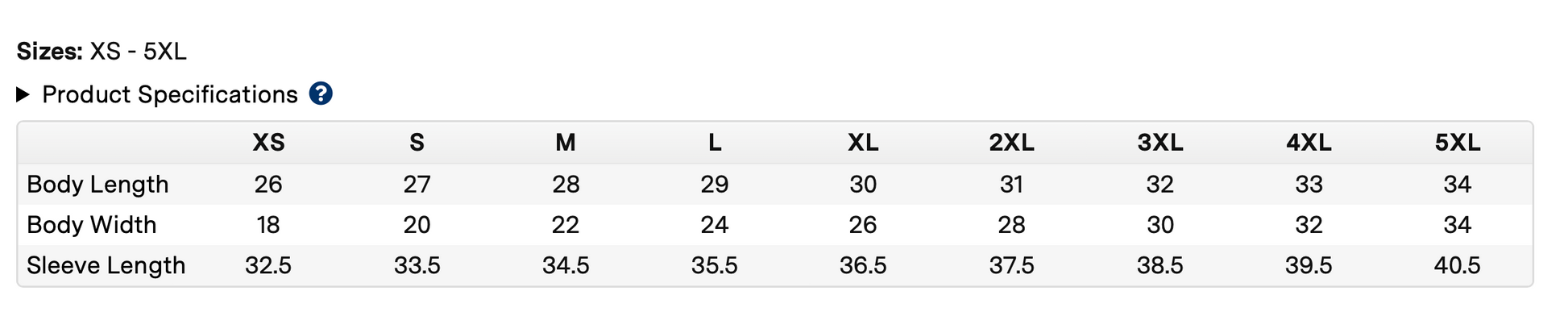Click the blue help question mark icon

pyautogui.click(x=321, y=94)
